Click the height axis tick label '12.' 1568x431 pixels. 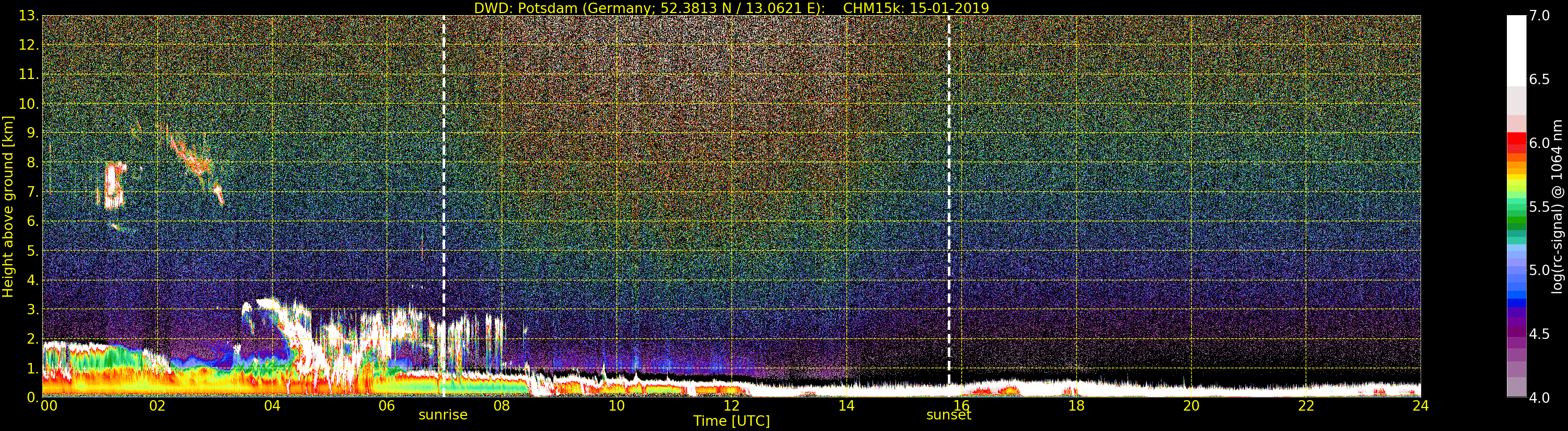(x=29, y=45)
